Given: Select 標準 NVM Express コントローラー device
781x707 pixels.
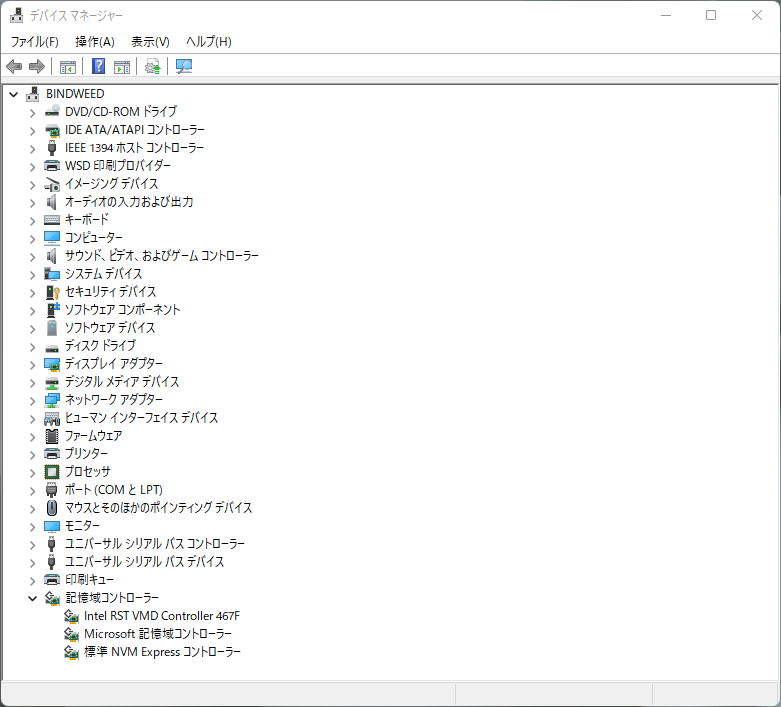Looking at the screenshot, I should 162,652.
